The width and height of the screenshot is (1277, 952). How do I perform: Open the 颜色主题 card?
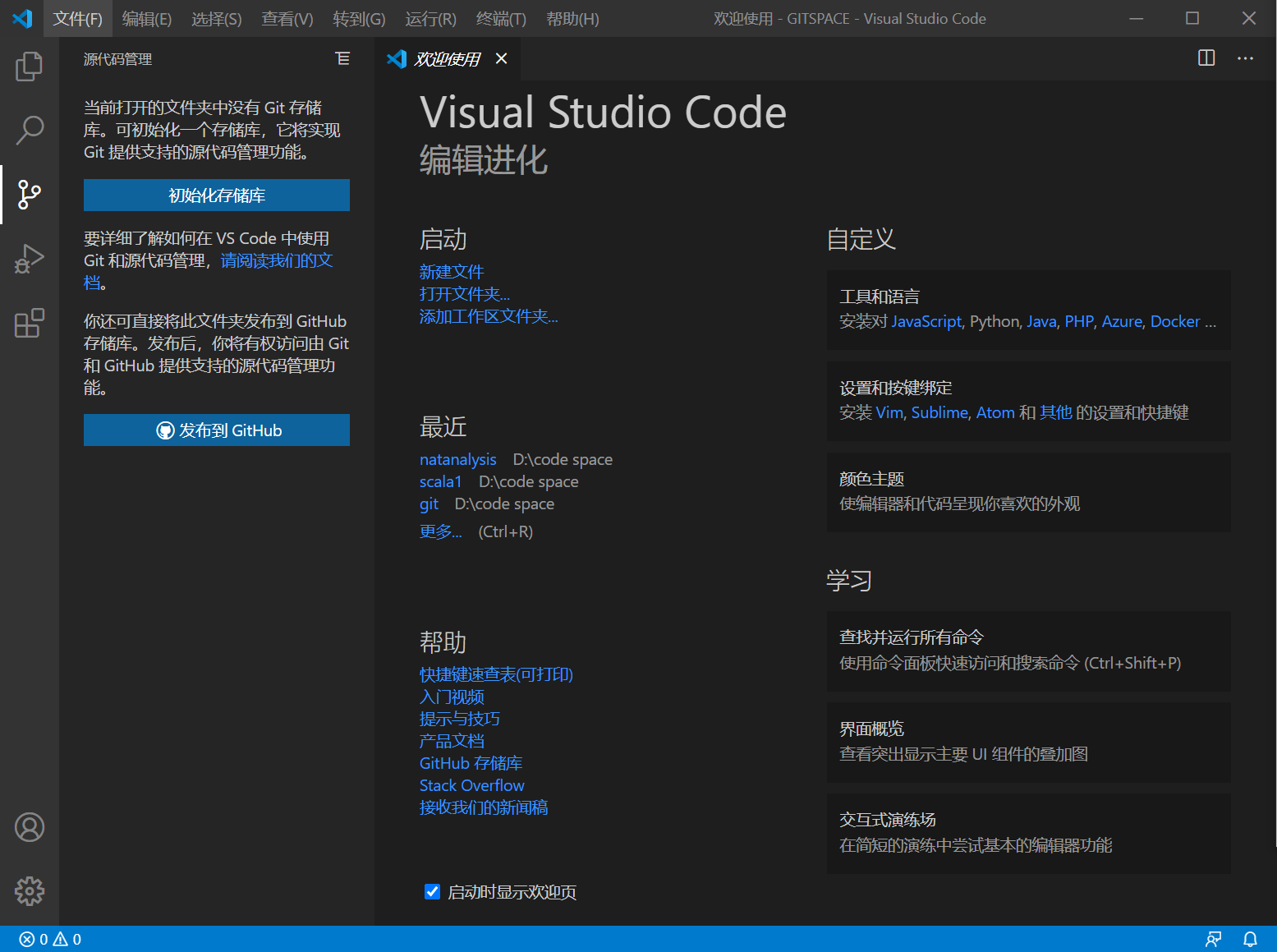click(1028, 492)
